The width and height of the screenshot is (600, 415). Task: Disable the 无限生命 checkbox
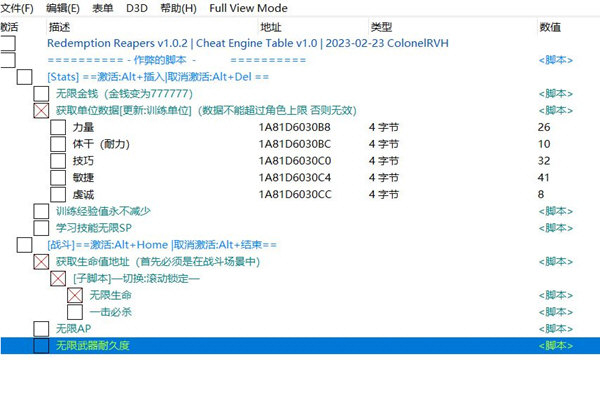[75, 295]
